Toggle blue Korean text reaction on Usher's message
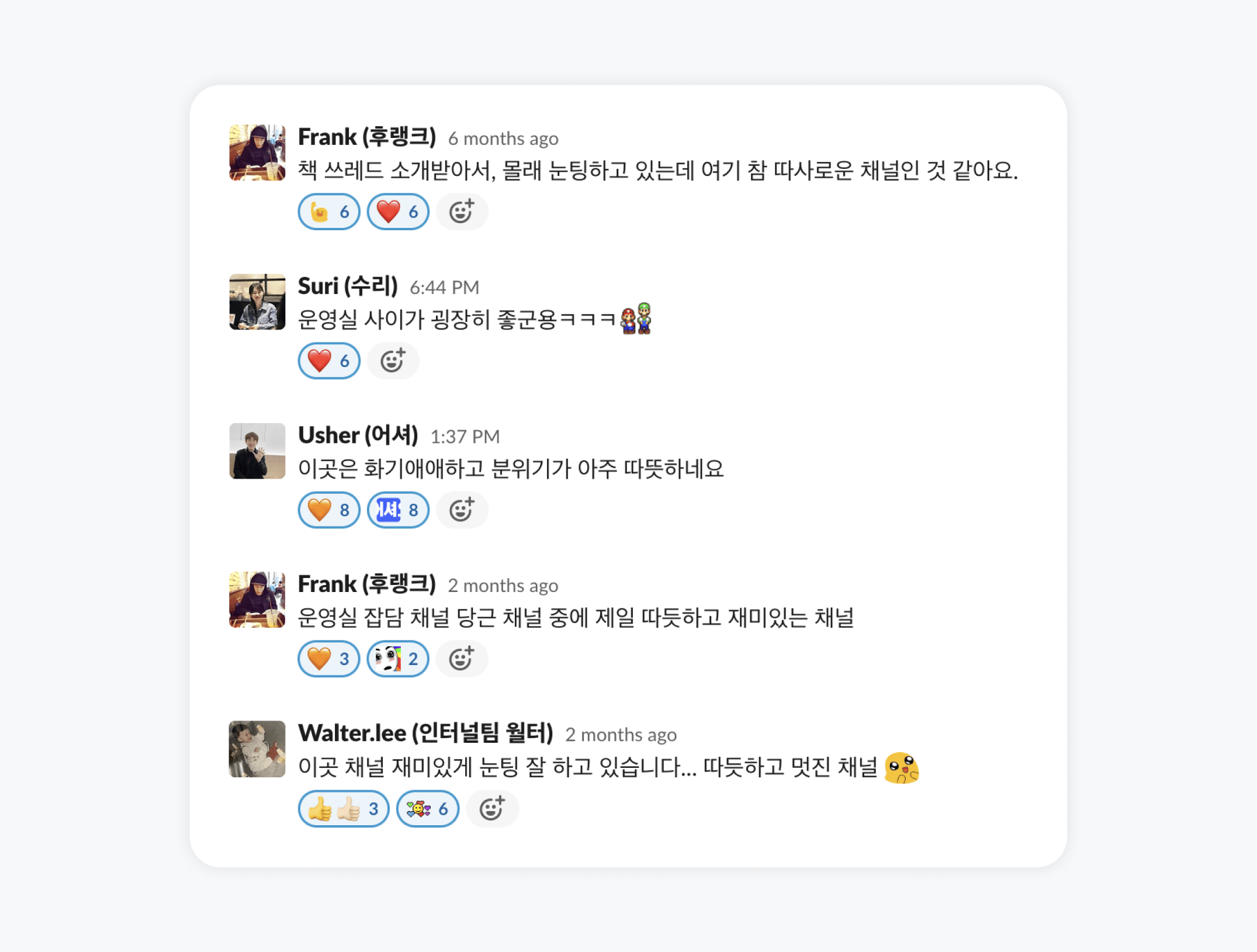 click(x=398, y=510)
